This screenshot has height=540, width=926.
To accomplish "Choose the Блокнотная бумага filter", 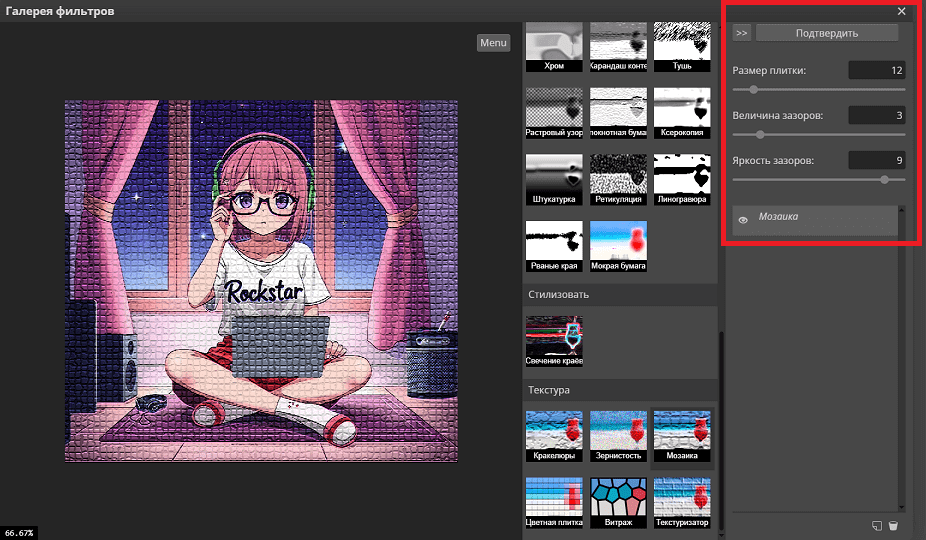I will click(x=618, y=113).
